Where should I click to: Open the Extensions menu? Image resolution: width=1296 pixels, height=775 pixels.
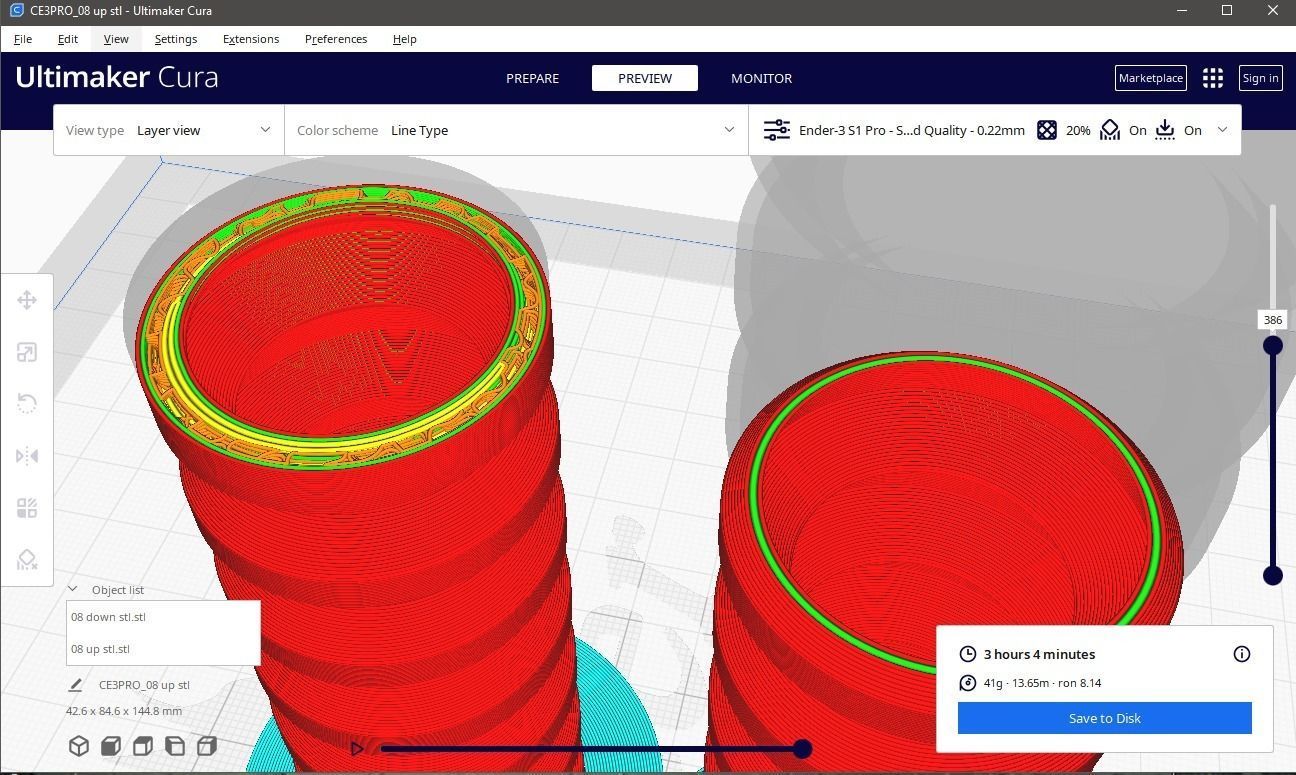coord(251,39)
